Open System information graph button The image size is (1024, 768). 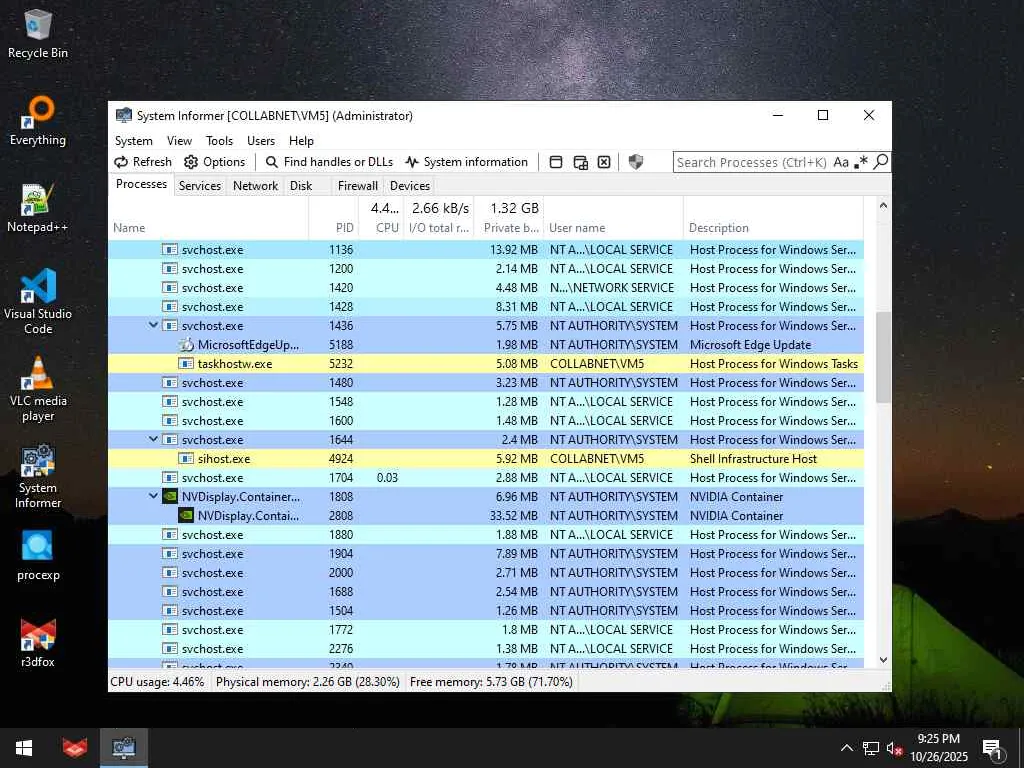point(466,162)
